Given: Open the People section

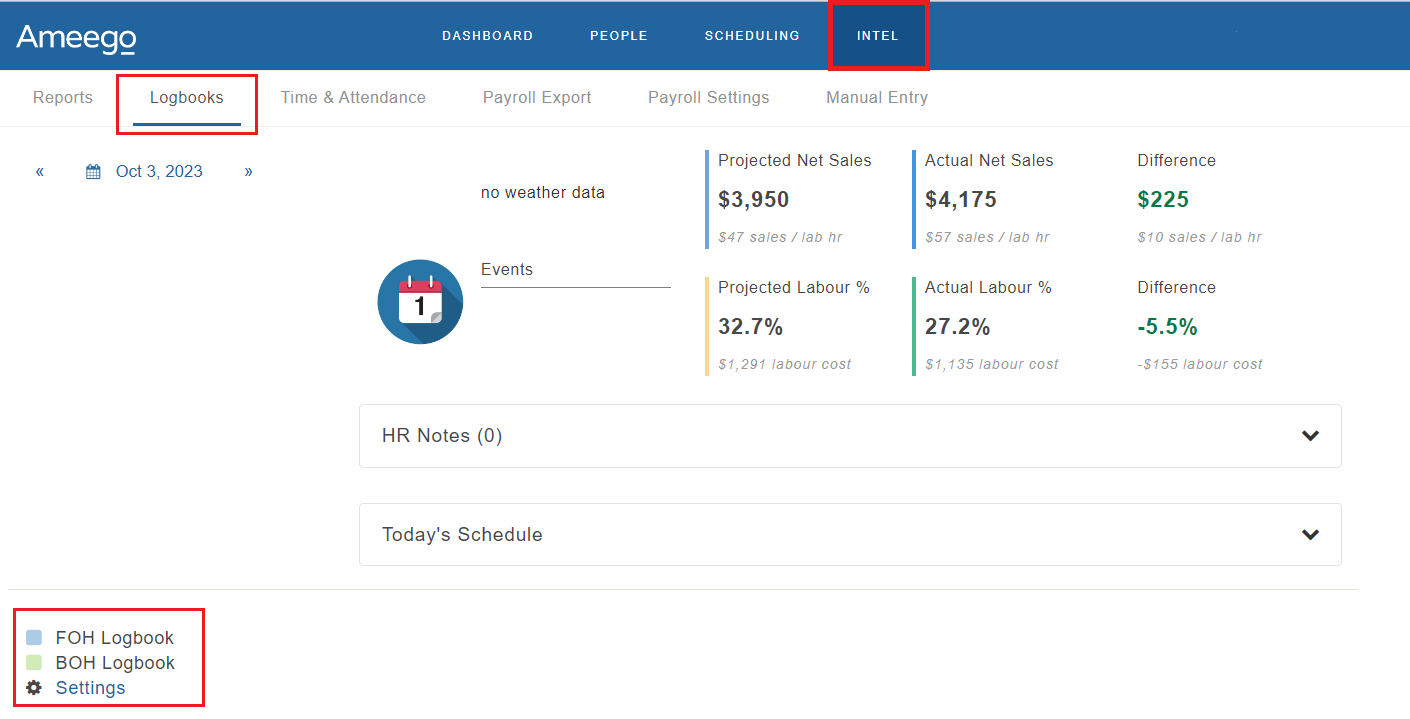Looking at the screenshot, I should (618, 35).
